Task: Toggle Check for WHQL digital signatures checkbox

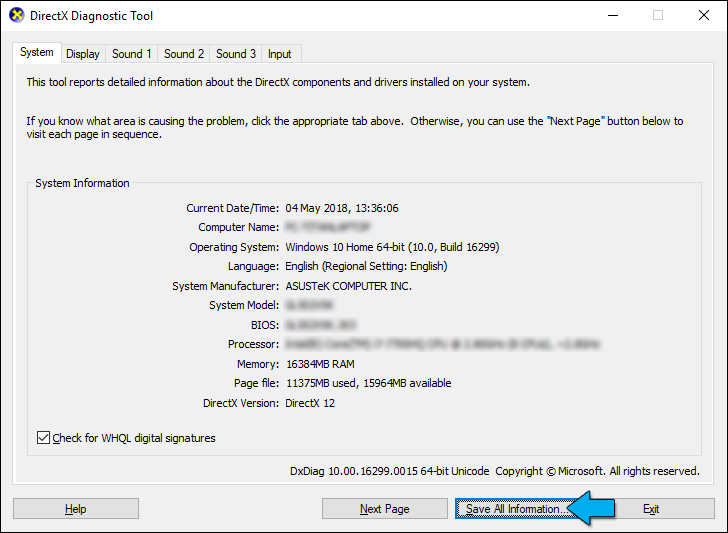Action: point(43,438)
